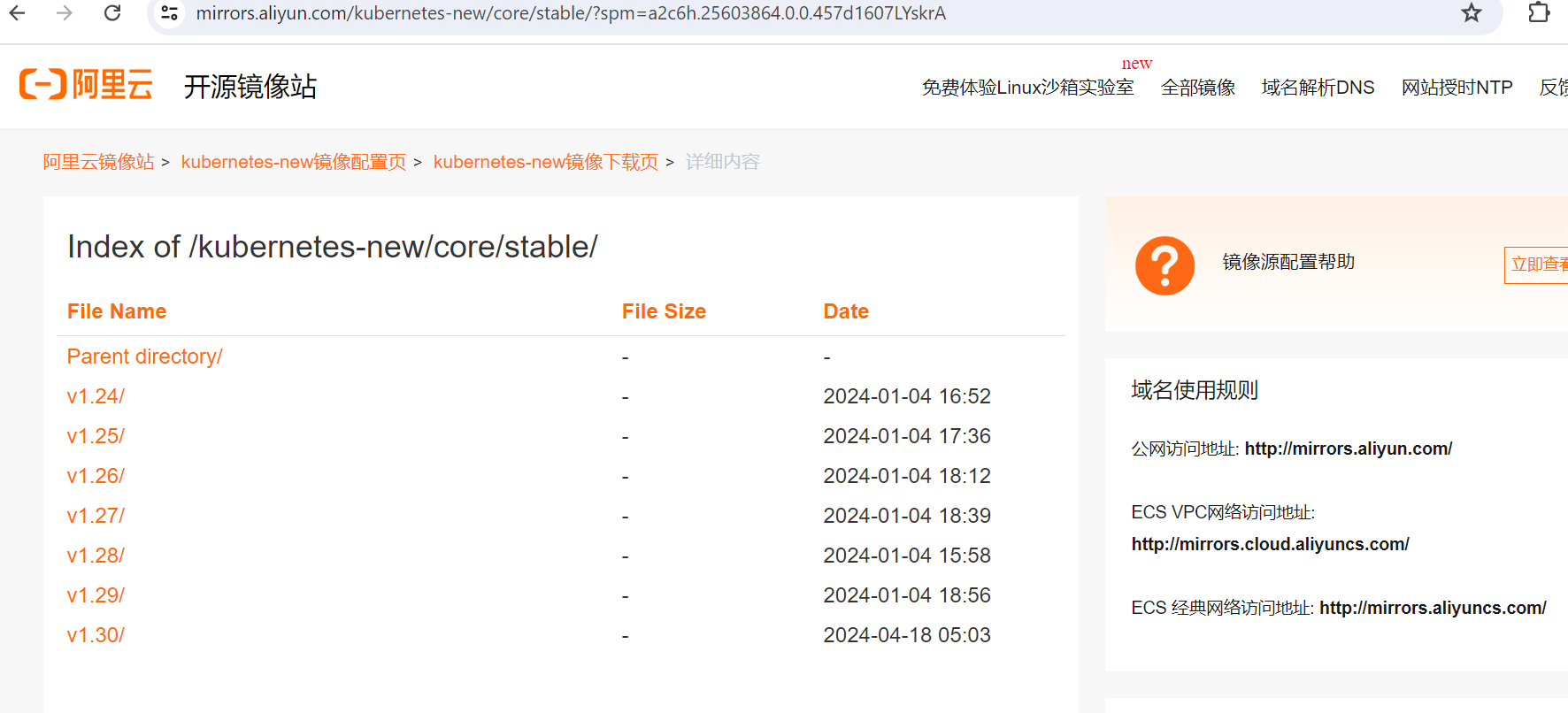The height and width of the screenshot is (713, 1568).
Task: Click the 域名使用规则 heading
Action: [1195, 390]
